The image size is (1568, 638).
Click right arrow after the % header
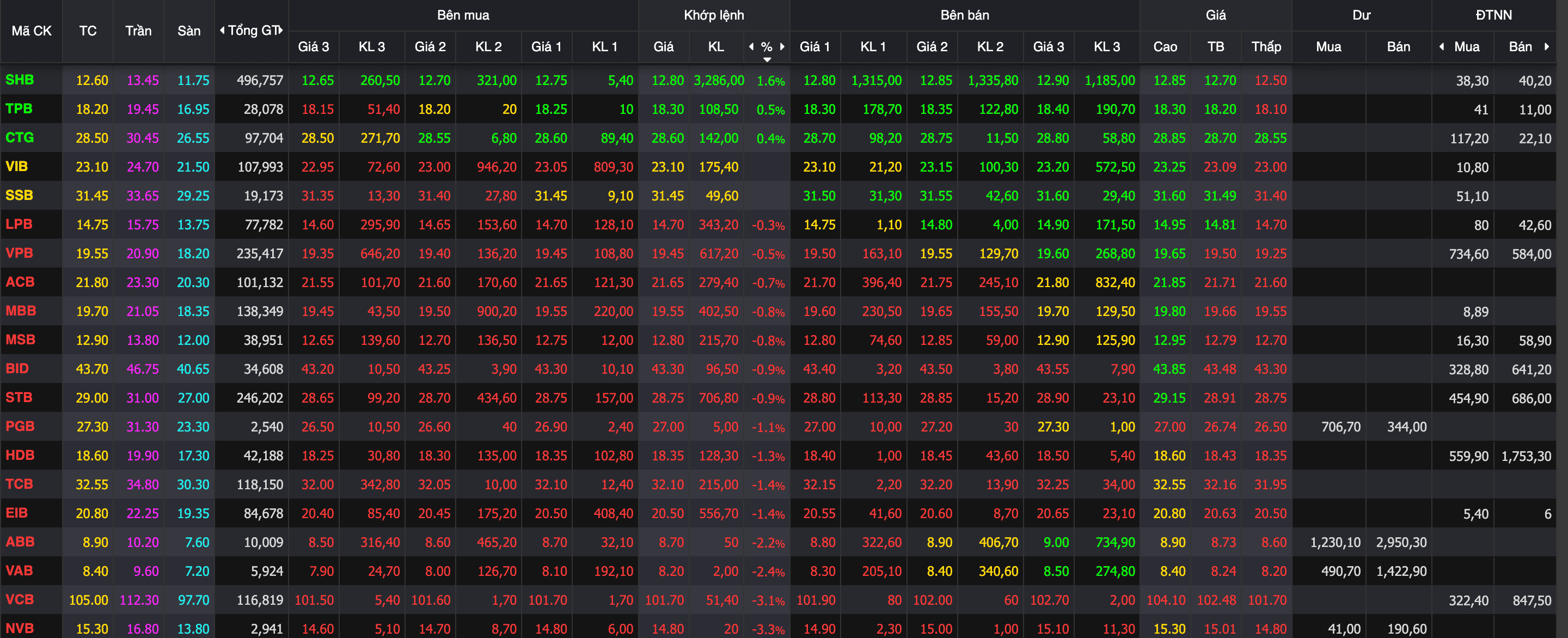pyautogui.click(x=782, y=47)
